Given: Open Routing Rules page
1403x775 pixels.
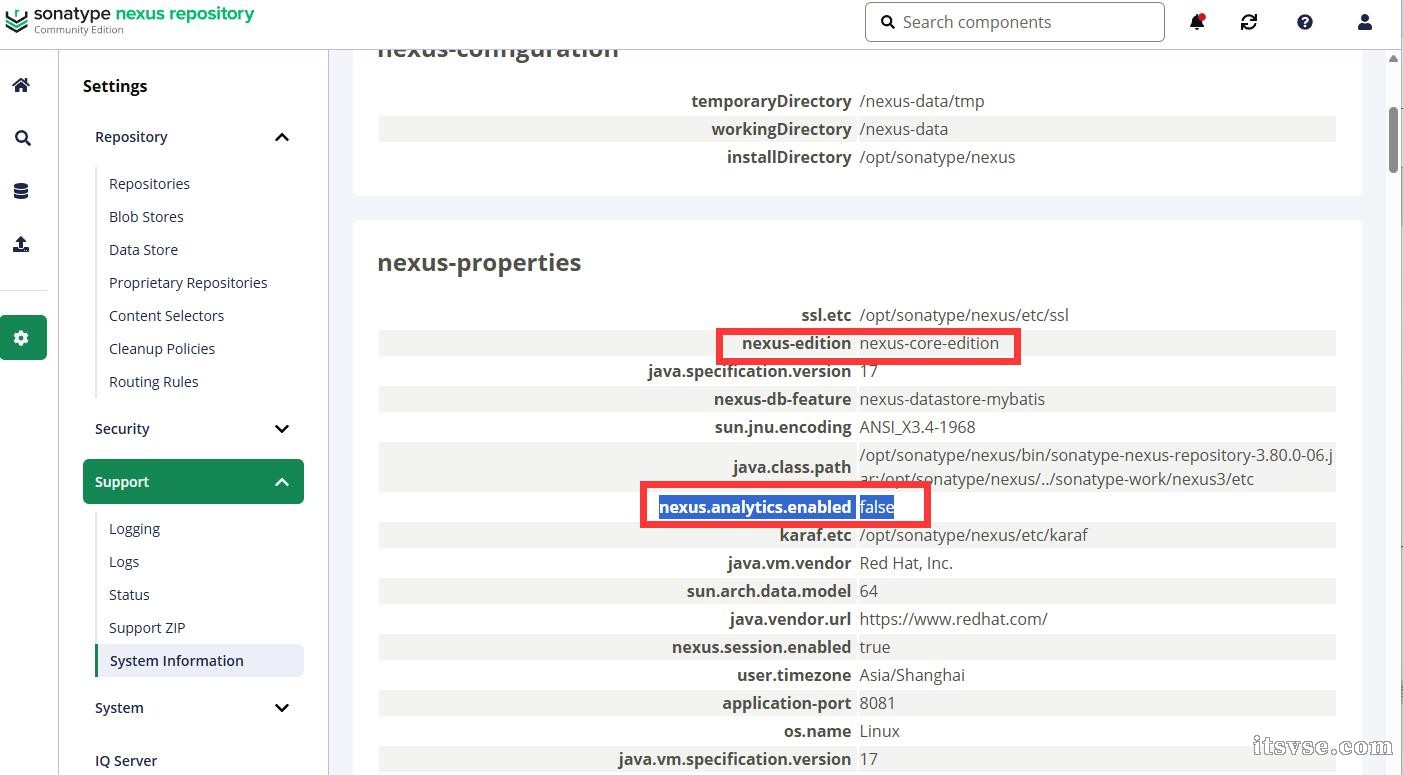Looking at the screenshot, I should [153, 382].
